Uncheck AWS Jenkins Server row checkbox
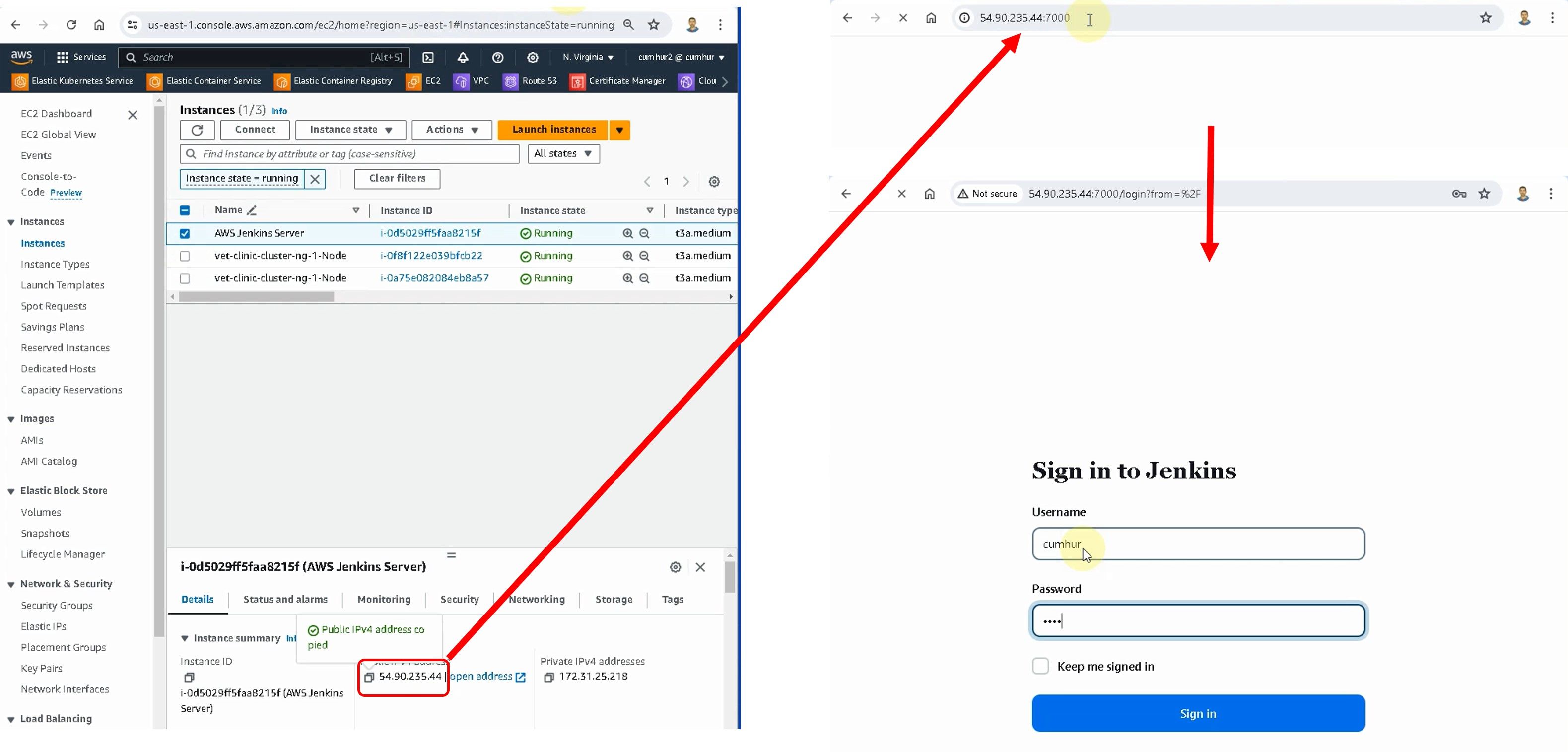 pyautogui.click(x=185, y=233)
